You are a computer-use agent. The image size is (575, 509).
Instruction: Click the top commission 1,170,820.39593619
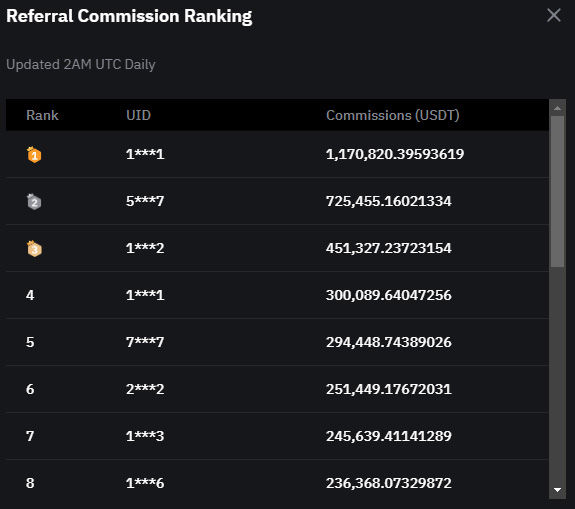[395, 154]
